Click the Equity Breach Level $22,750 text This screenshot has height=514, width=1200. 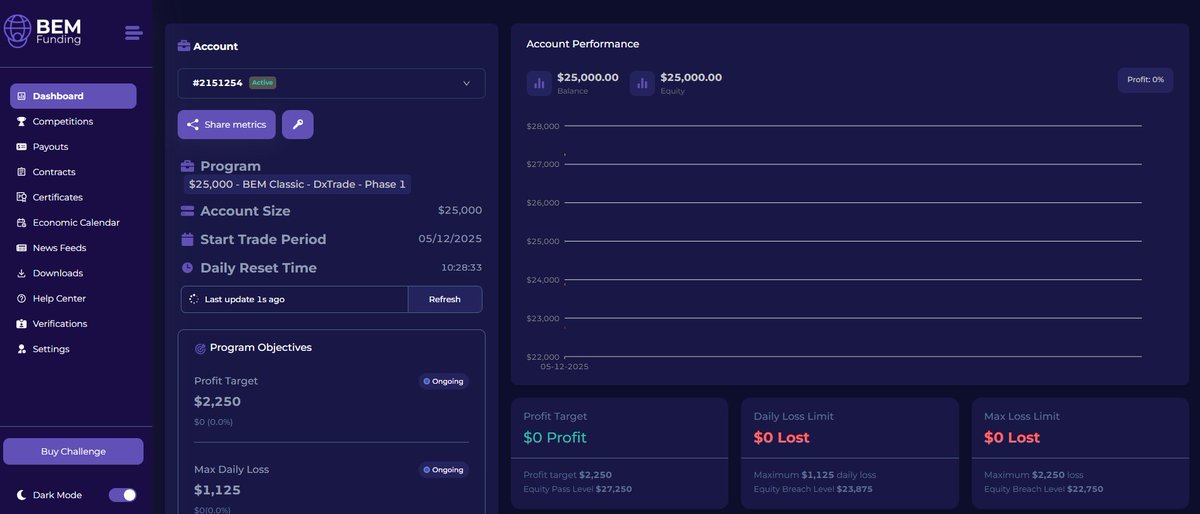click(1044, 489)
